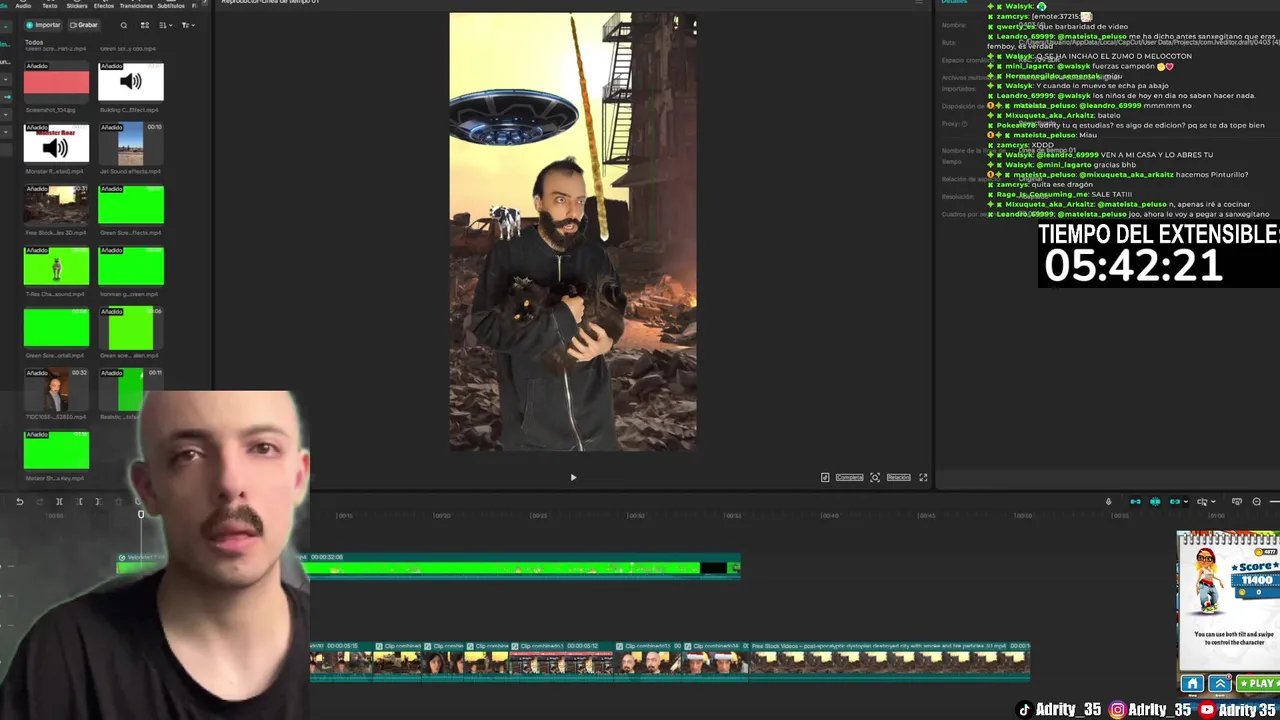
Task: Select the Monster Roar audio thumbnail
Action: [x=56, y=143]
